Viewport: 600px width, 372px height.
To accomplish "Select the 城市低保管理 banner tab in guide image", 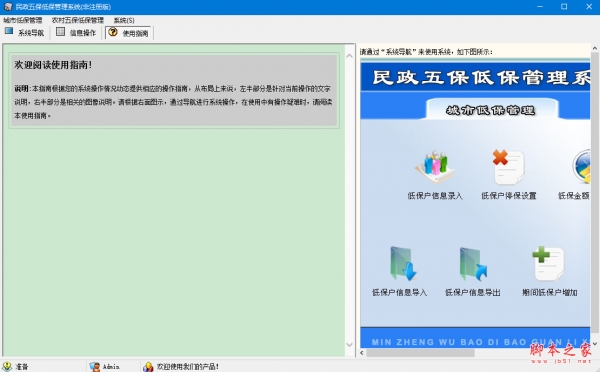I will pyautogui.click(x=491, y=110).
